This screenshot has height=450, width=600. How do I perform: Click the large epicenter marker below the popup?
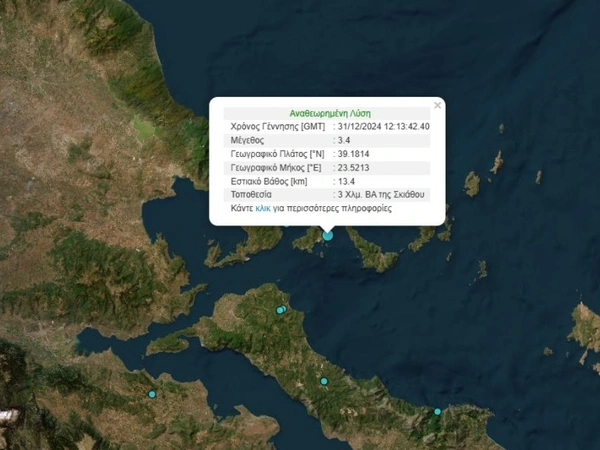327,235
